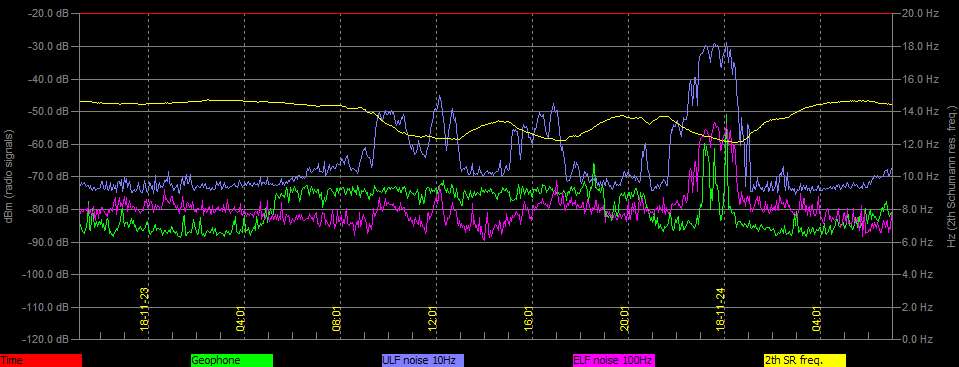Click the 18.0 Hz axis label
959x367 pixels.
(920, 46)
